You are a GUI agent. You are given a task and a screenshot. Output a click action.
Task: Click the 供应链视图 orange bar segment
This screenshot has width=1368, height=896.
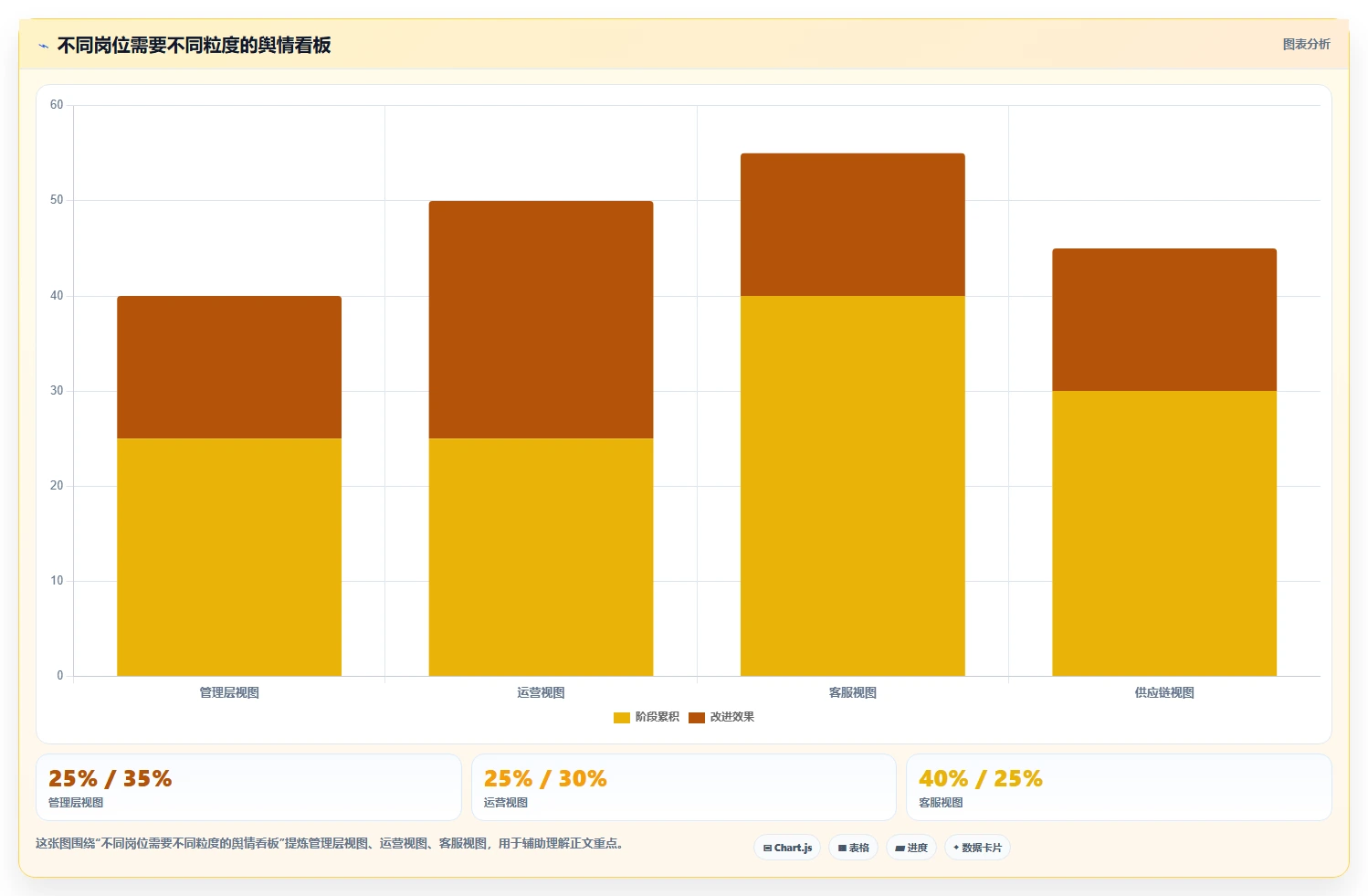pyautogui.click(x=1164, y=320)
